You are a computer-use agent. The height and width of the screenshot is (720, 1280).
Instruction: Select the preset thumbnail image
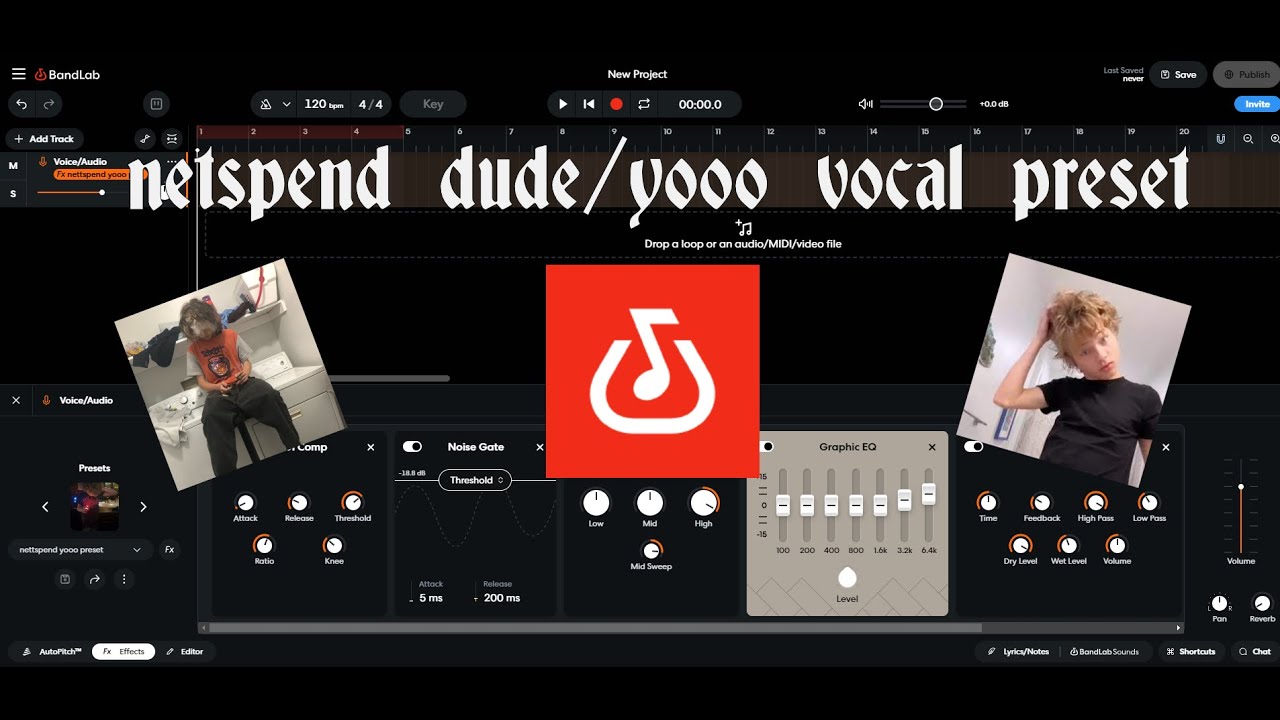click(94, 507)
